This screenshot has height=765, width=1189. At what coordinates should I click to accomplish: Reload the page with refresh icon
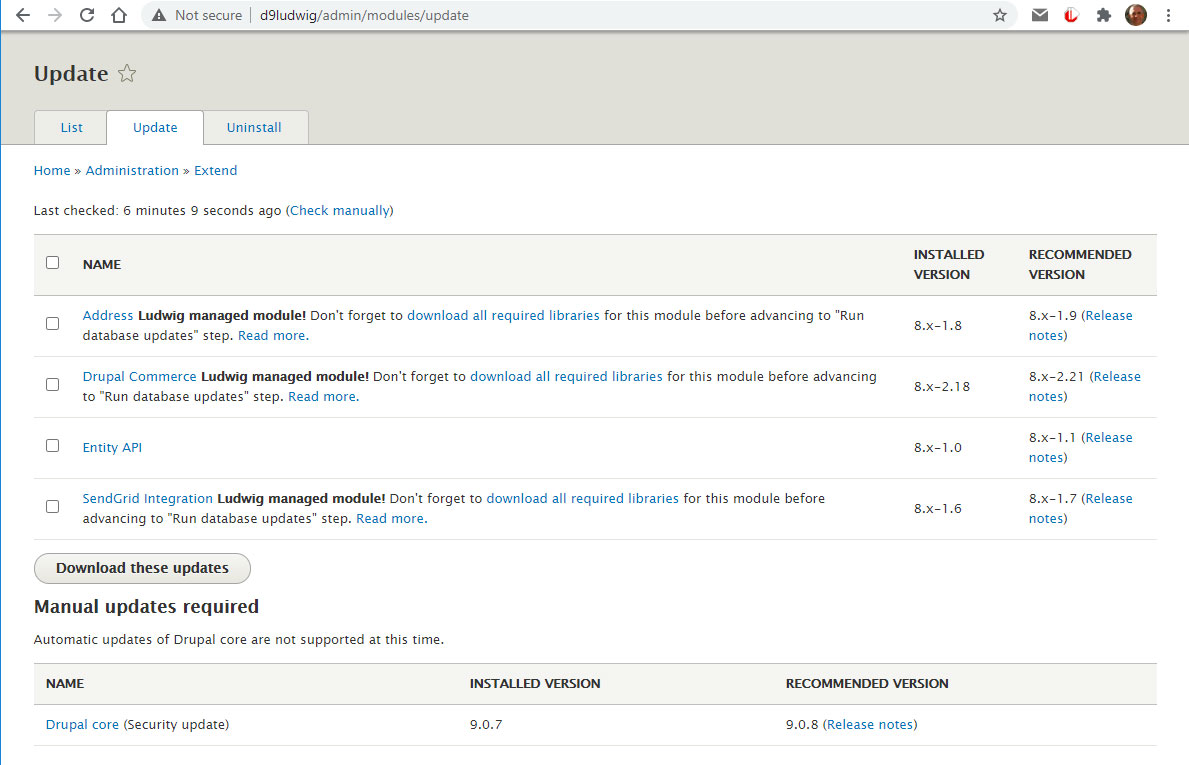coord(86,15)
